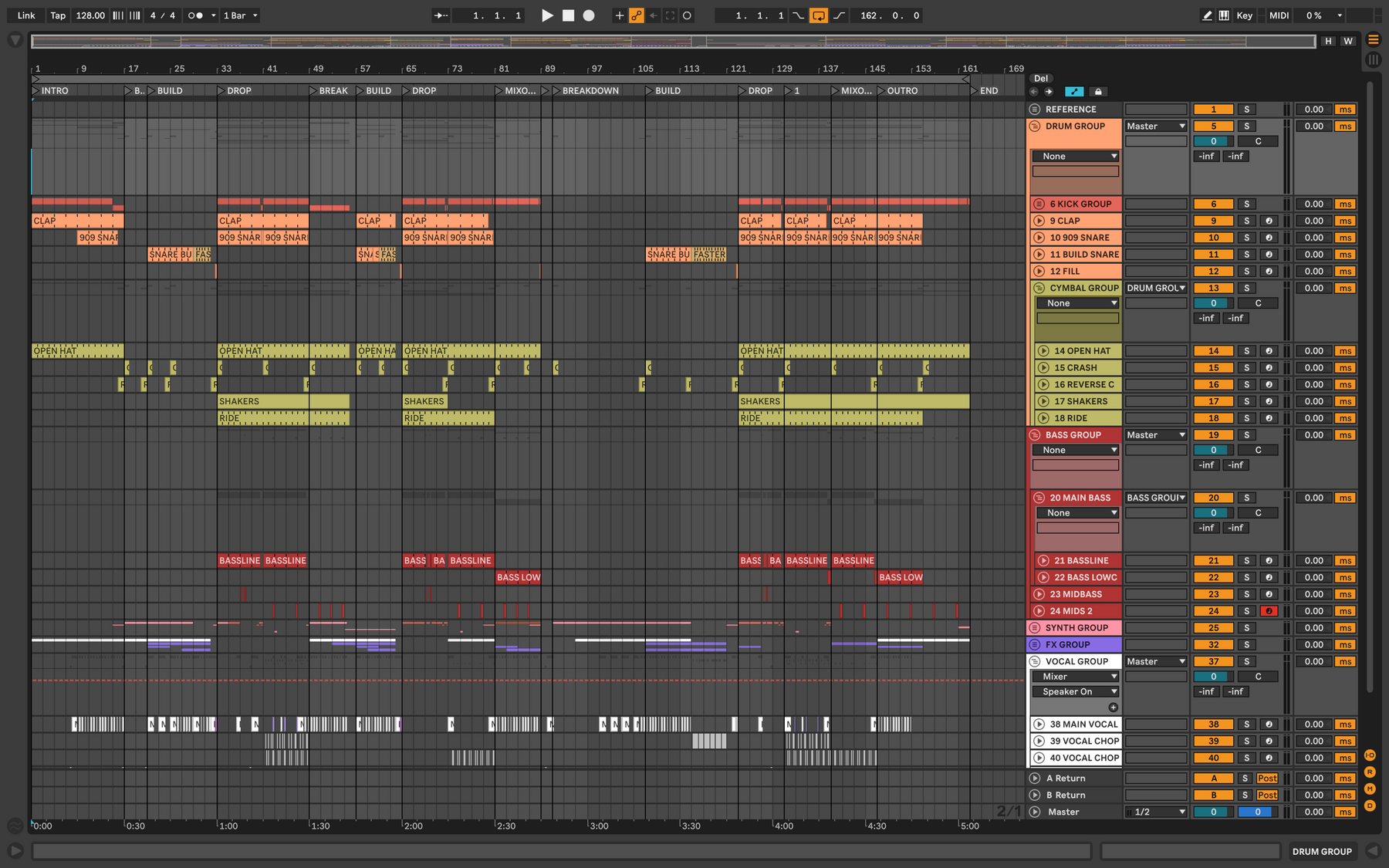Start playback with the Play button
1389x868 pixels.
[547, 15]
